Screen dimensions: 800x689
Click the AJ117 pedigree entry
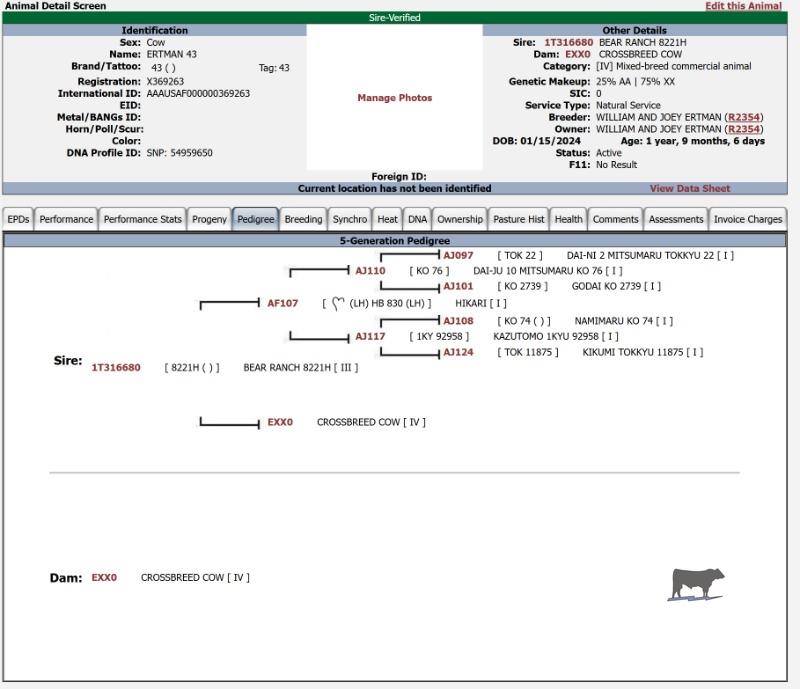point(370,337)
